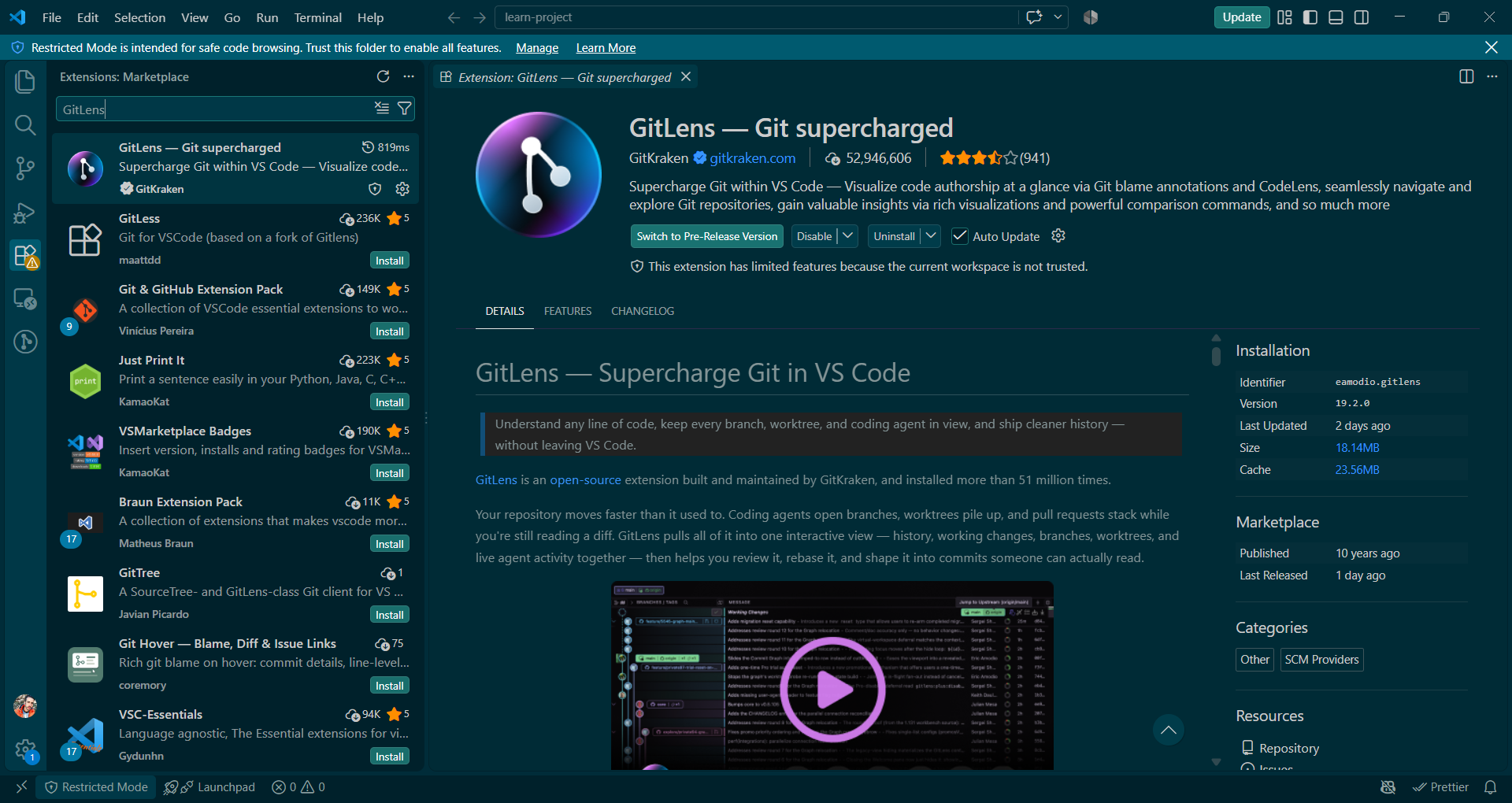Toggle the primary side bar layout button
This screenshot has height=803, width=1512.
pos(1310,17)
